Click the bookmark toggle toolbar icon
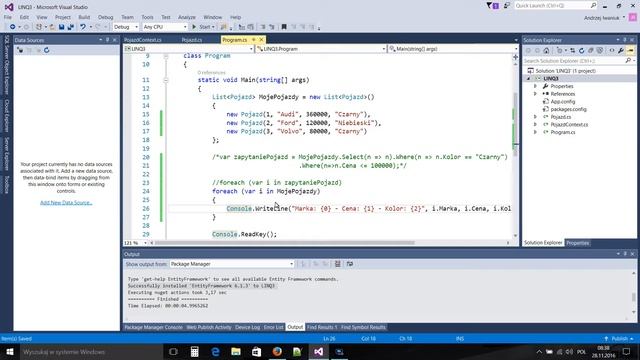 (x=284, y=27)
